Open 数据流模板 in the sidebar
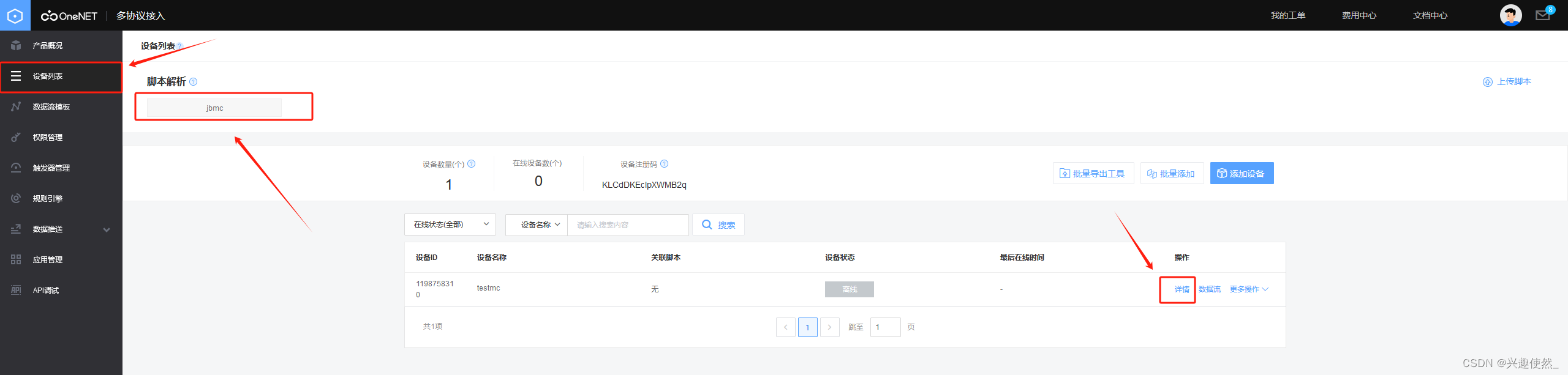 [51, 107]
